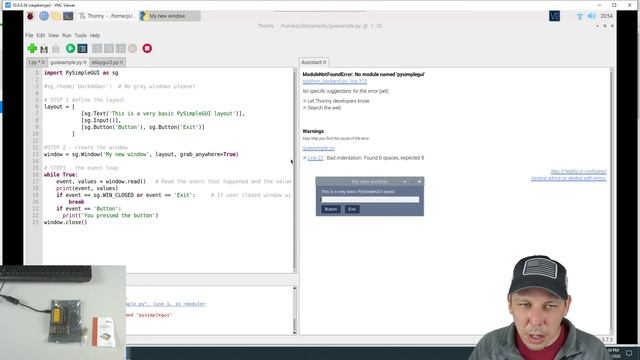Open the File menu
This screenshot has height=360, width=640.
pyautogui.click(x=29, y=36)
